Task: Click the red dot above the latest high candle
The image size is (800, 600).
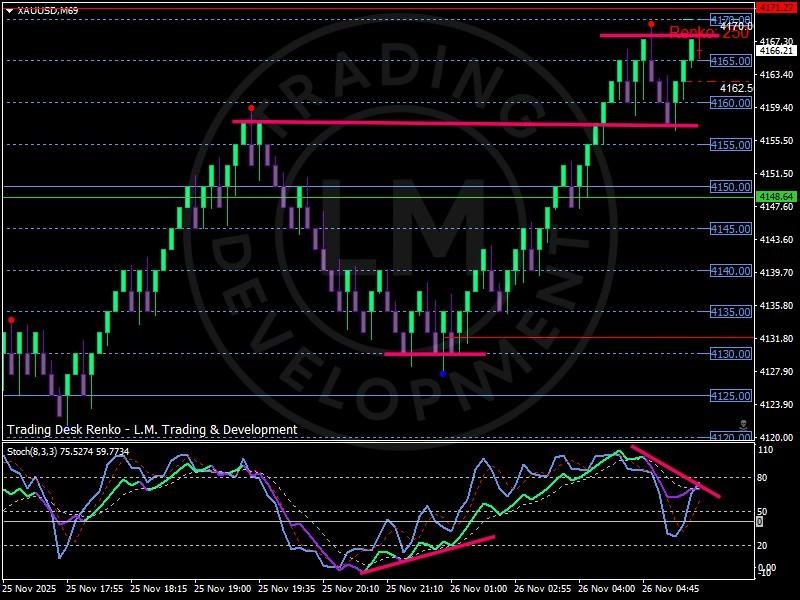Action: (x=651, y=24)
